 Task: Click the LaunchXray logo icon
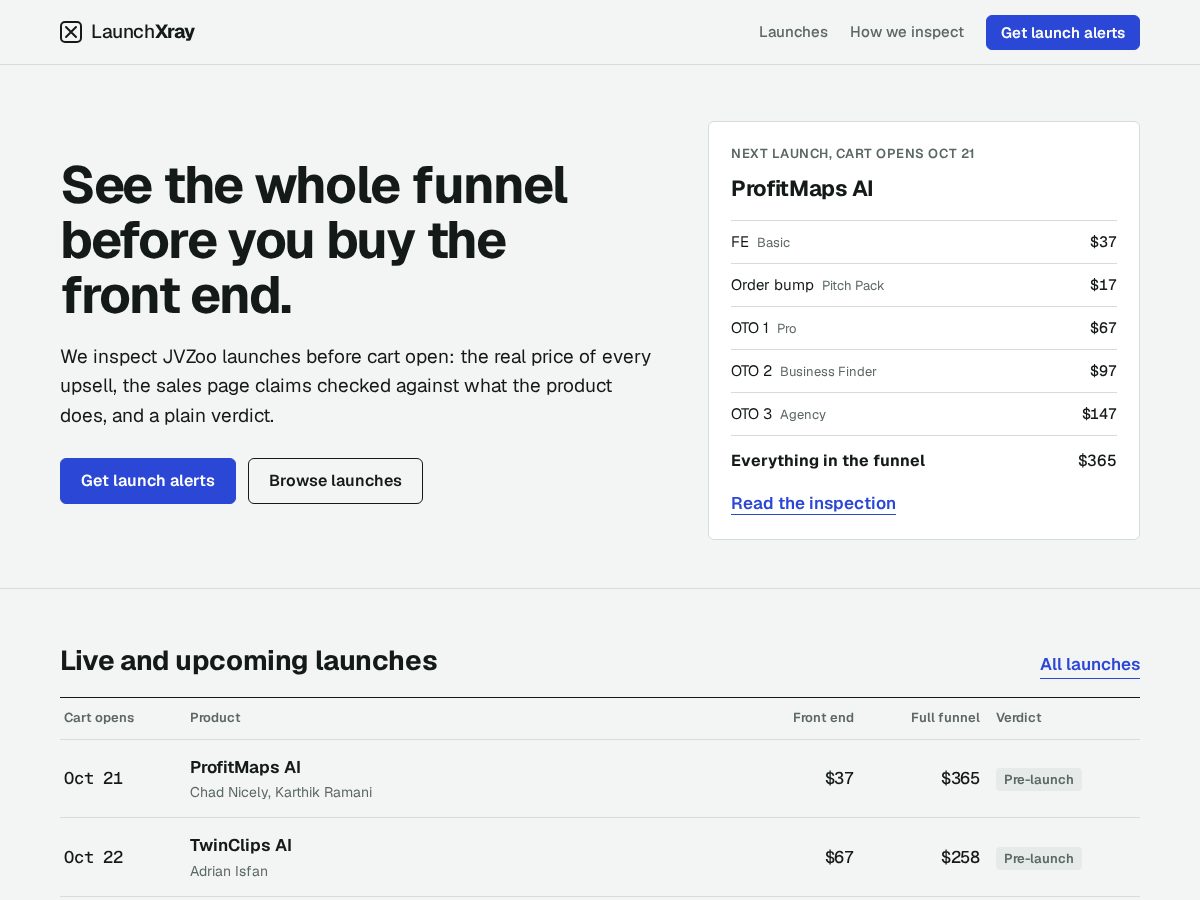[x=71, y=32]
